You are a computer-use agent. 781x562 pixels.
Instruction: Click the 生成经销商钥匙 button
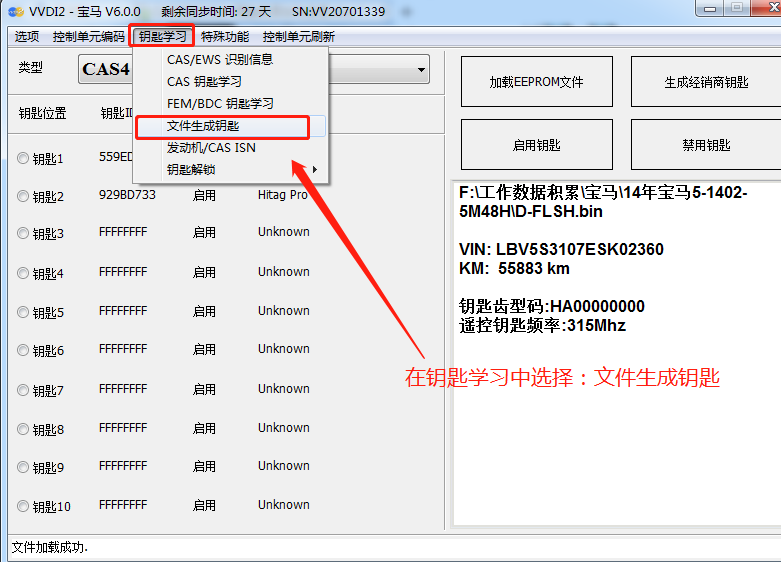pos(706,82)
